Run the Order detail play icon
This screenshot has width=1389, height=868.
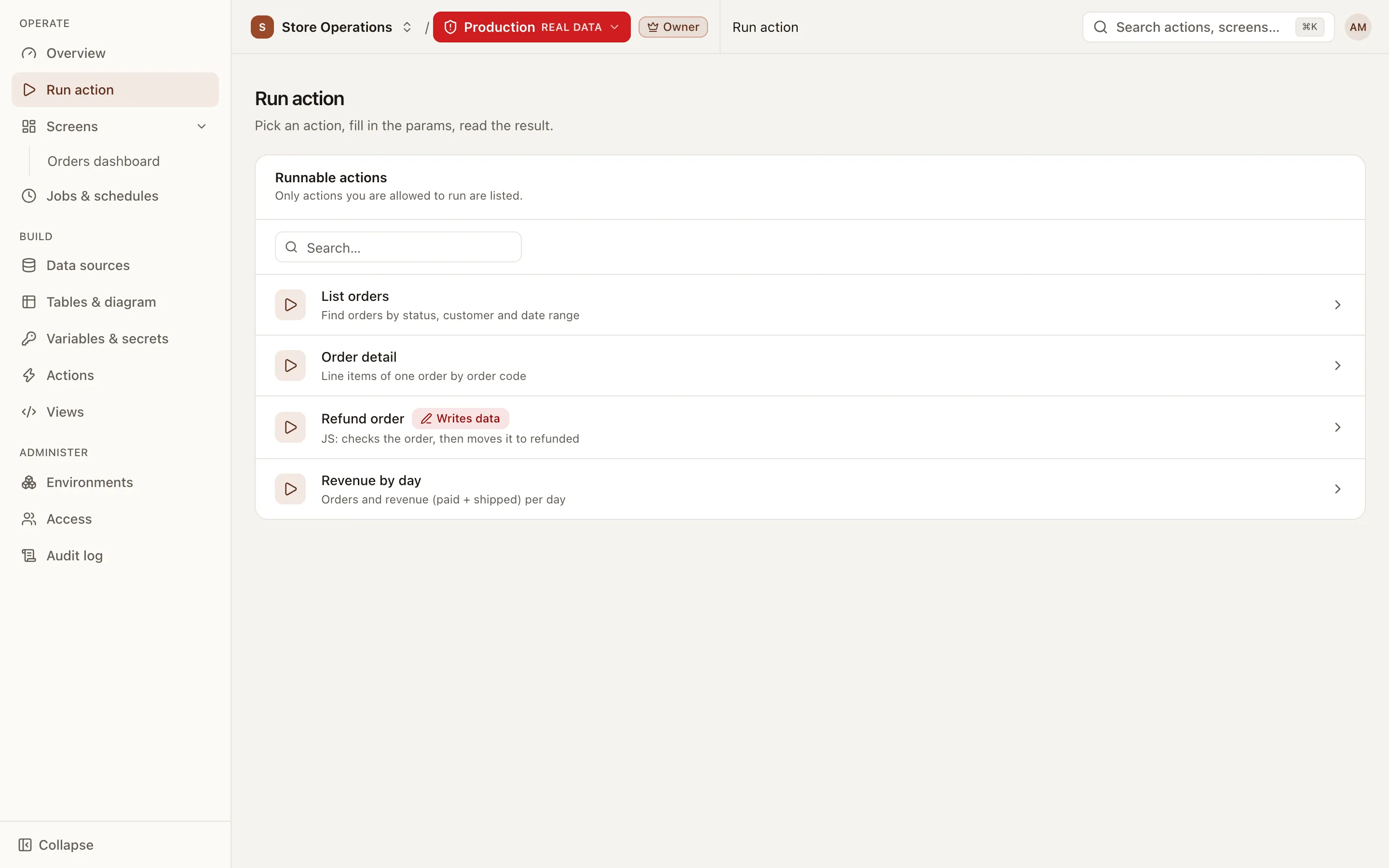point(290,366)
